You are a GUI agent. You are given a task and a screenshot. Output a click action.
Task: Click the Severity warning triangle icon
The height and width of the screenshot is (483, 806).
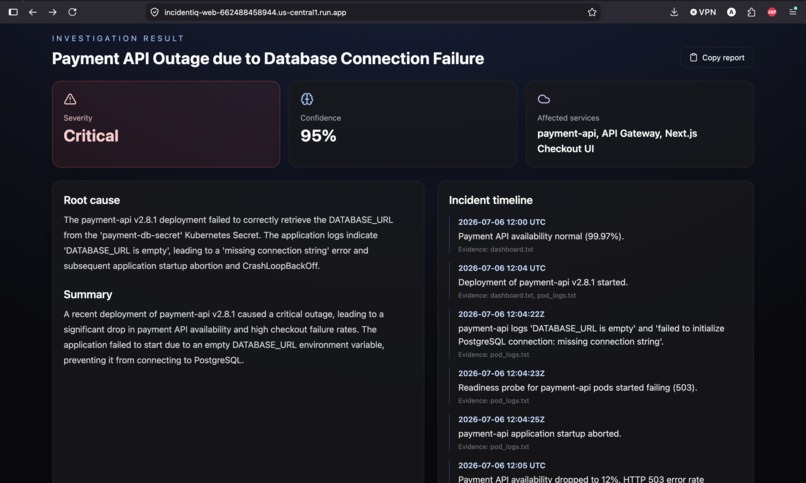point(70,99)
